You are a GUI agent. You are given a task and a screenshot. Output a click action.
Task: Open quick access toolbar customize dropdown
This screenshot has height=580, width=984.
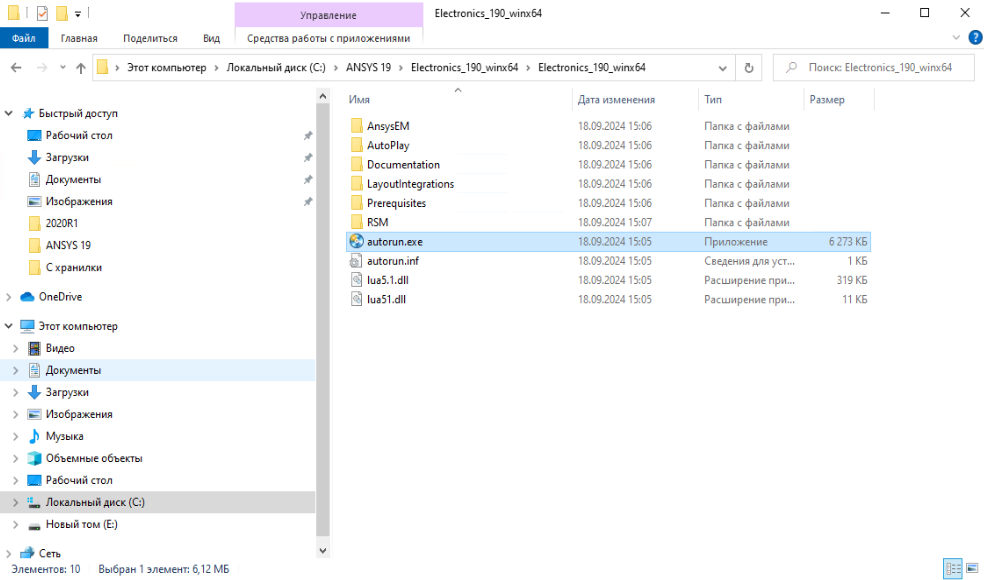[78, 13]
